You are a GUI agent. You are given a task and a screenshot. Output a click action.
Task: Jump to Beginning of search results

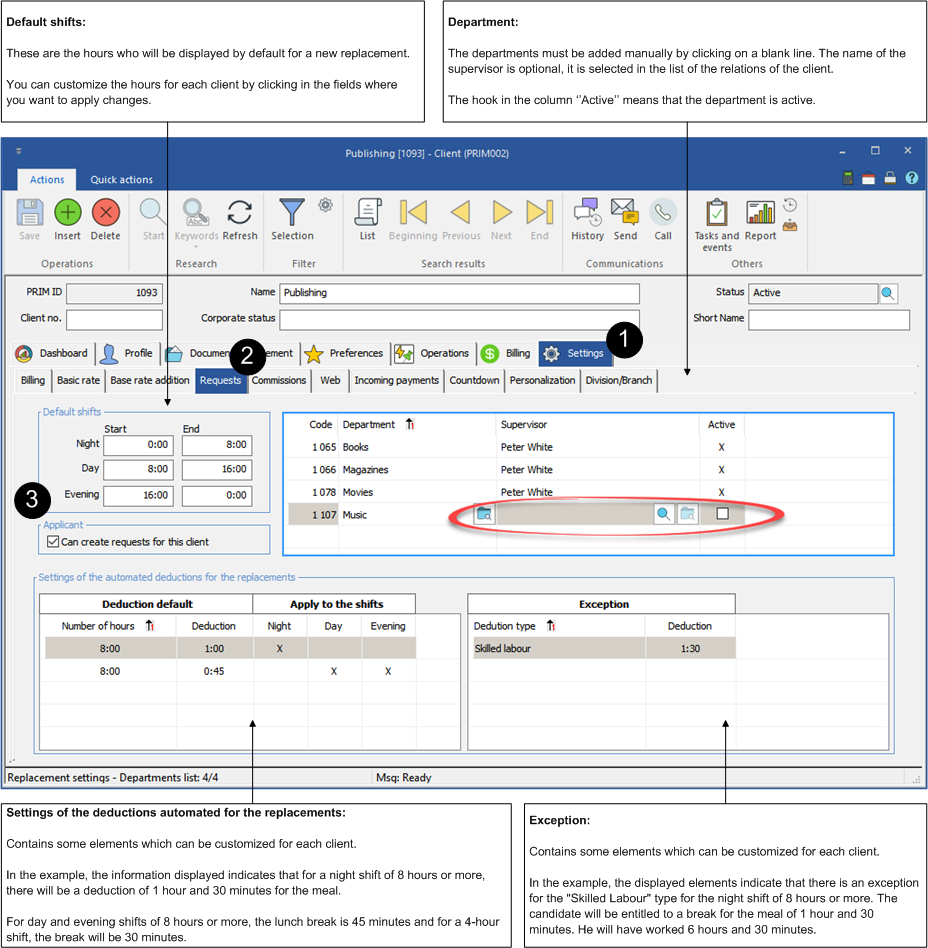point(413,213)
